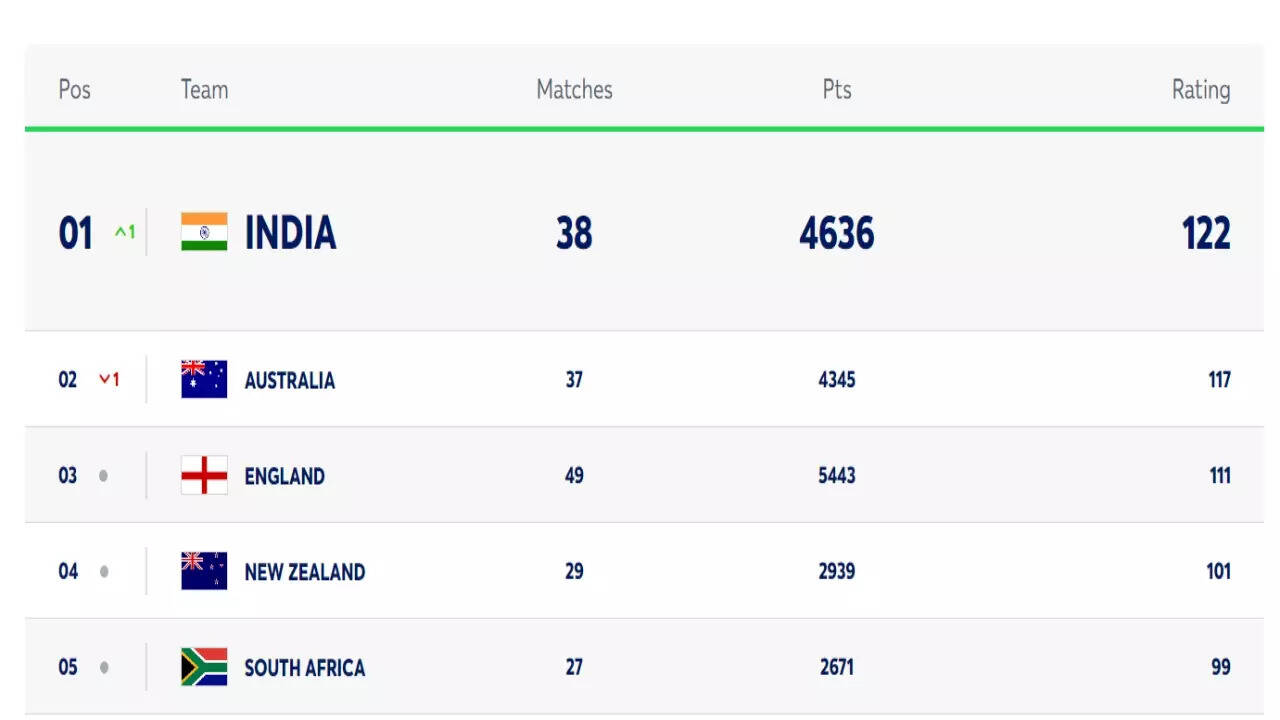This screenshot has height=720, width=1280.
Task: Click the New Zealand flag icon
Action: pyautogui.click(x=204, y=572)
